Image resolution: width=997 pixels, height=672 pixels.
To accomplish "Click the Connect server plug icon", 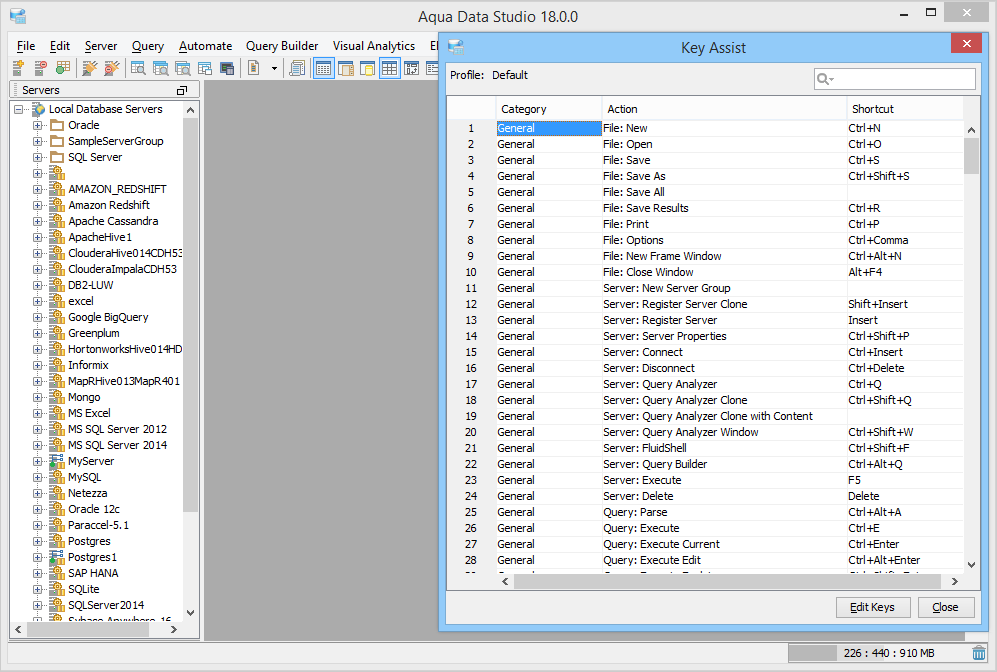I will click(89, 68).
